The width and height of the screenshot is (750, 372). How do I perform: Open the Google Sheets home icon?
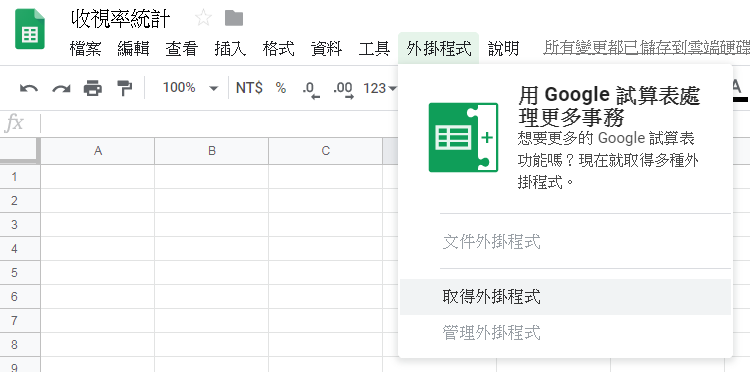(30, 29)
